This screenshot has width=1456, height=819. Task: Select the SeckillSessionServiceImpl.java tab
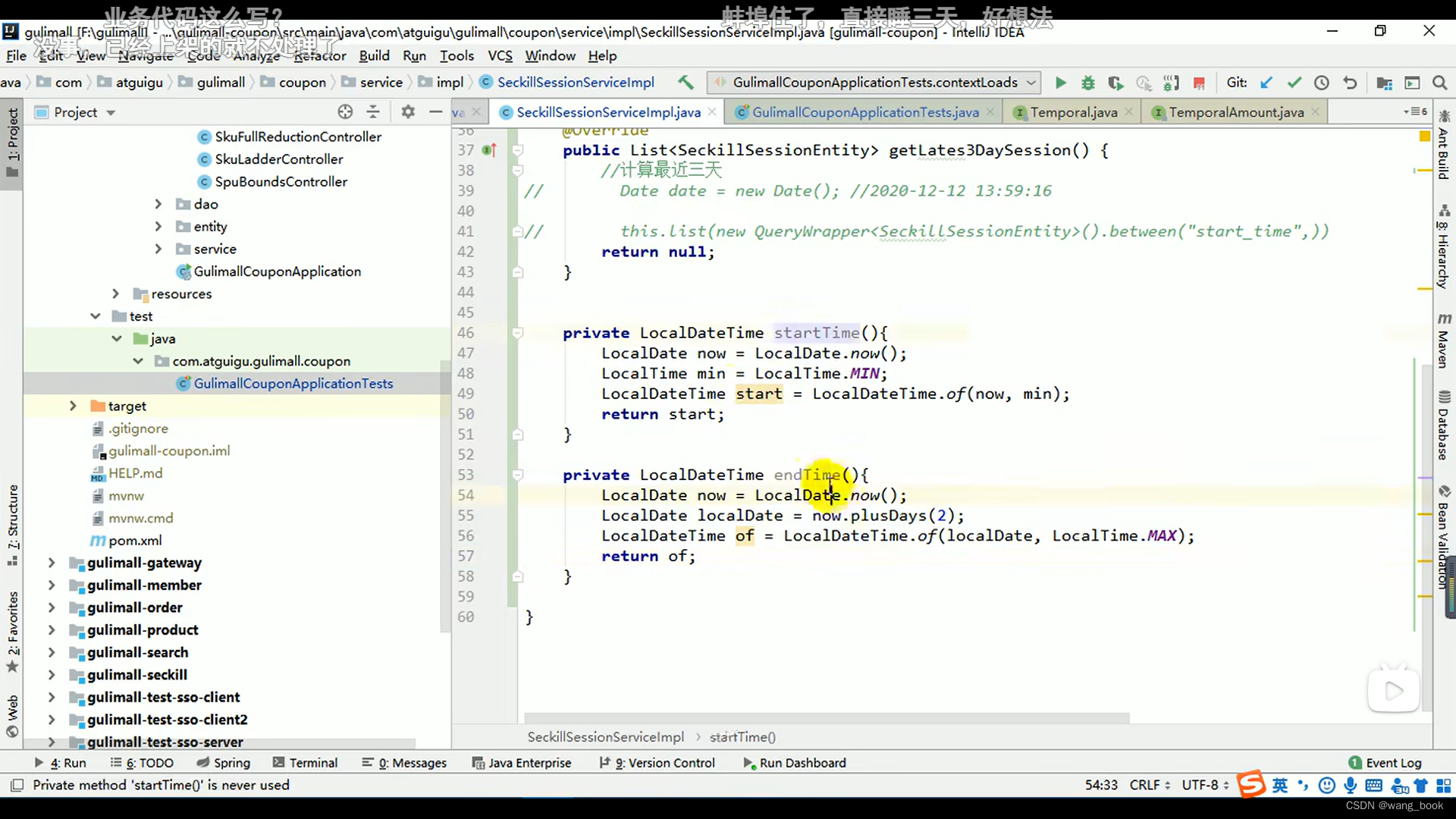[609, 112]
